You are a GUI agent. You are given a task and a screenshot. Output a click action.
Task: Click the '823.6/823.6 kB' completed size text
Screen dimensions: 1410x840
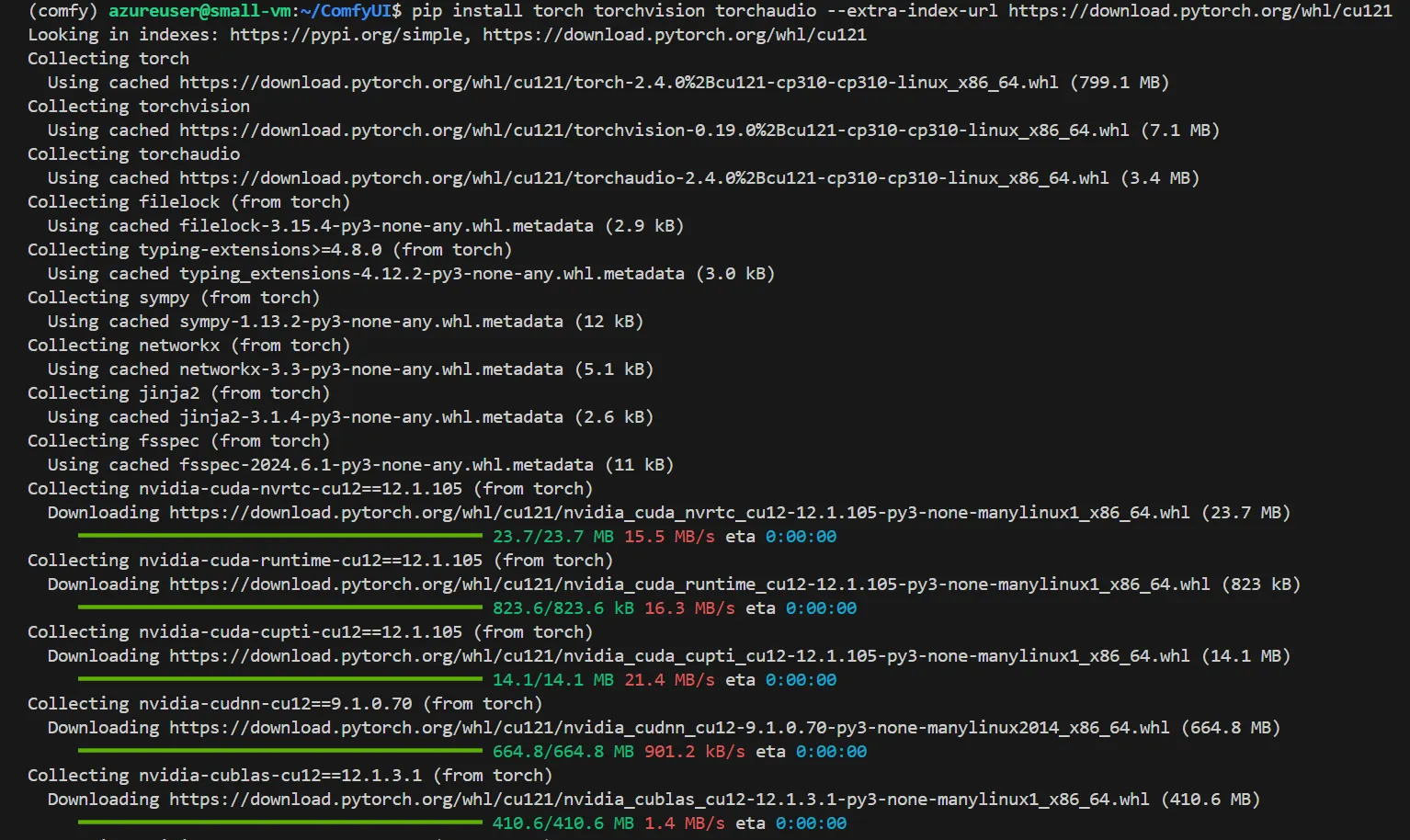[x=563, y=608]
